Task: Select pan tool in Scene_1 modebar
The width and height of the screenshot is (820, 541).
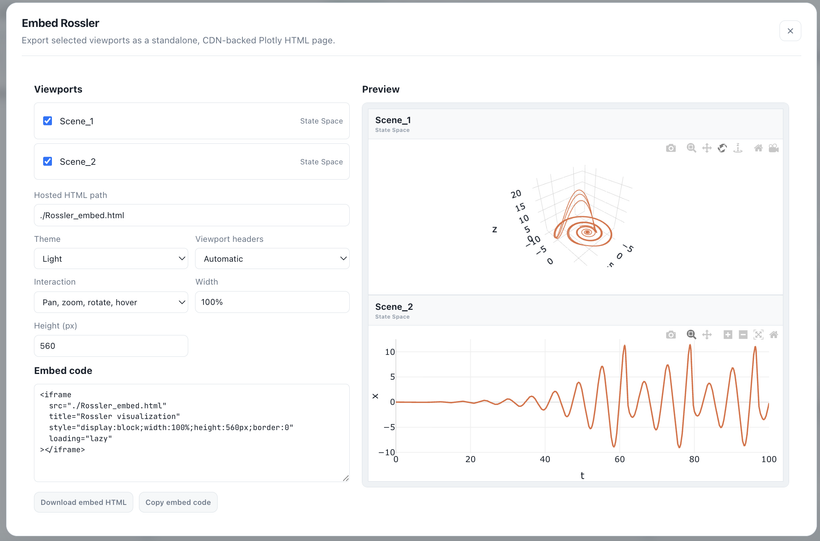Action: point(707,148)
